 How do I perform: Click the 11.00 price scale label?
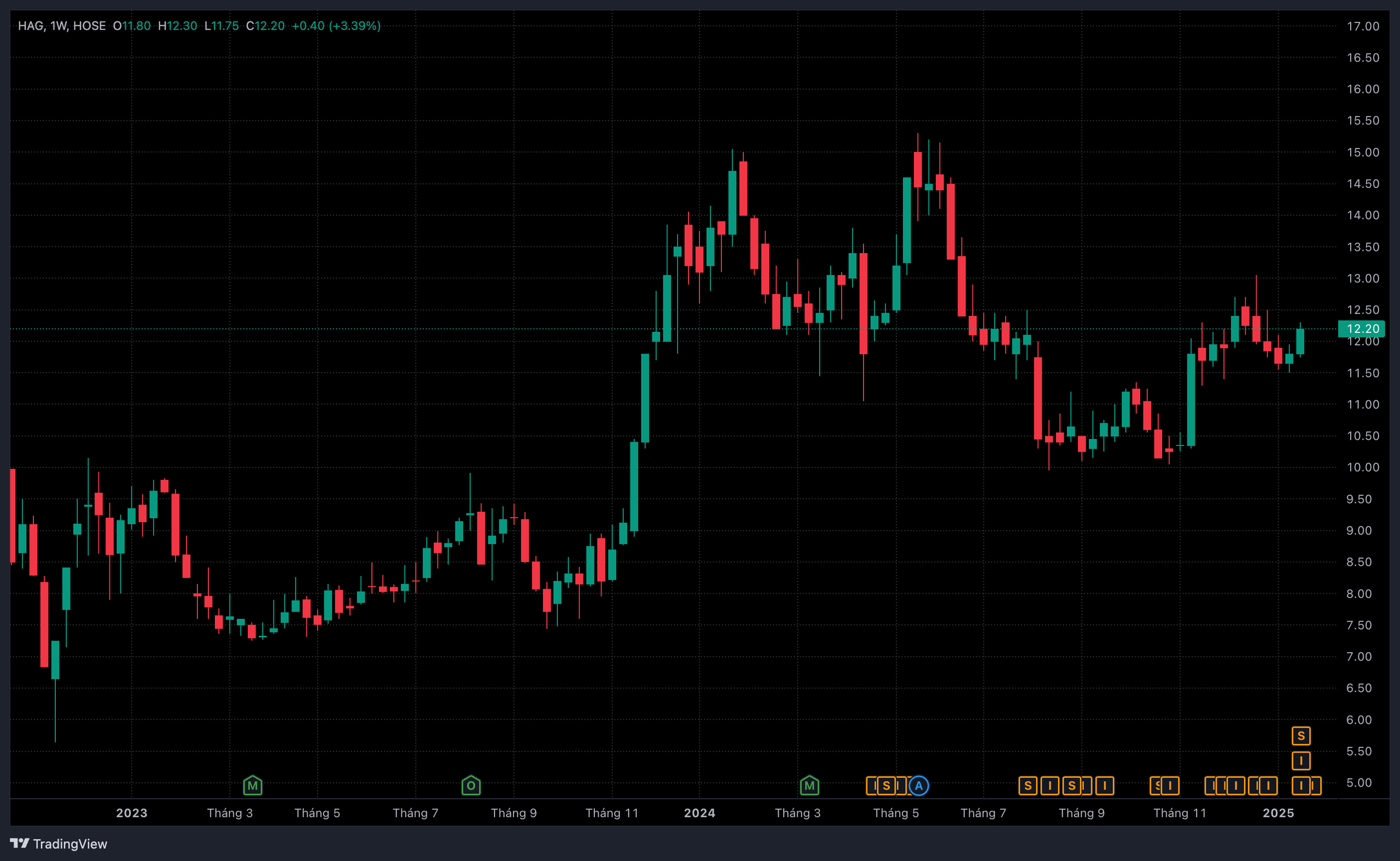pos(1362,405)
